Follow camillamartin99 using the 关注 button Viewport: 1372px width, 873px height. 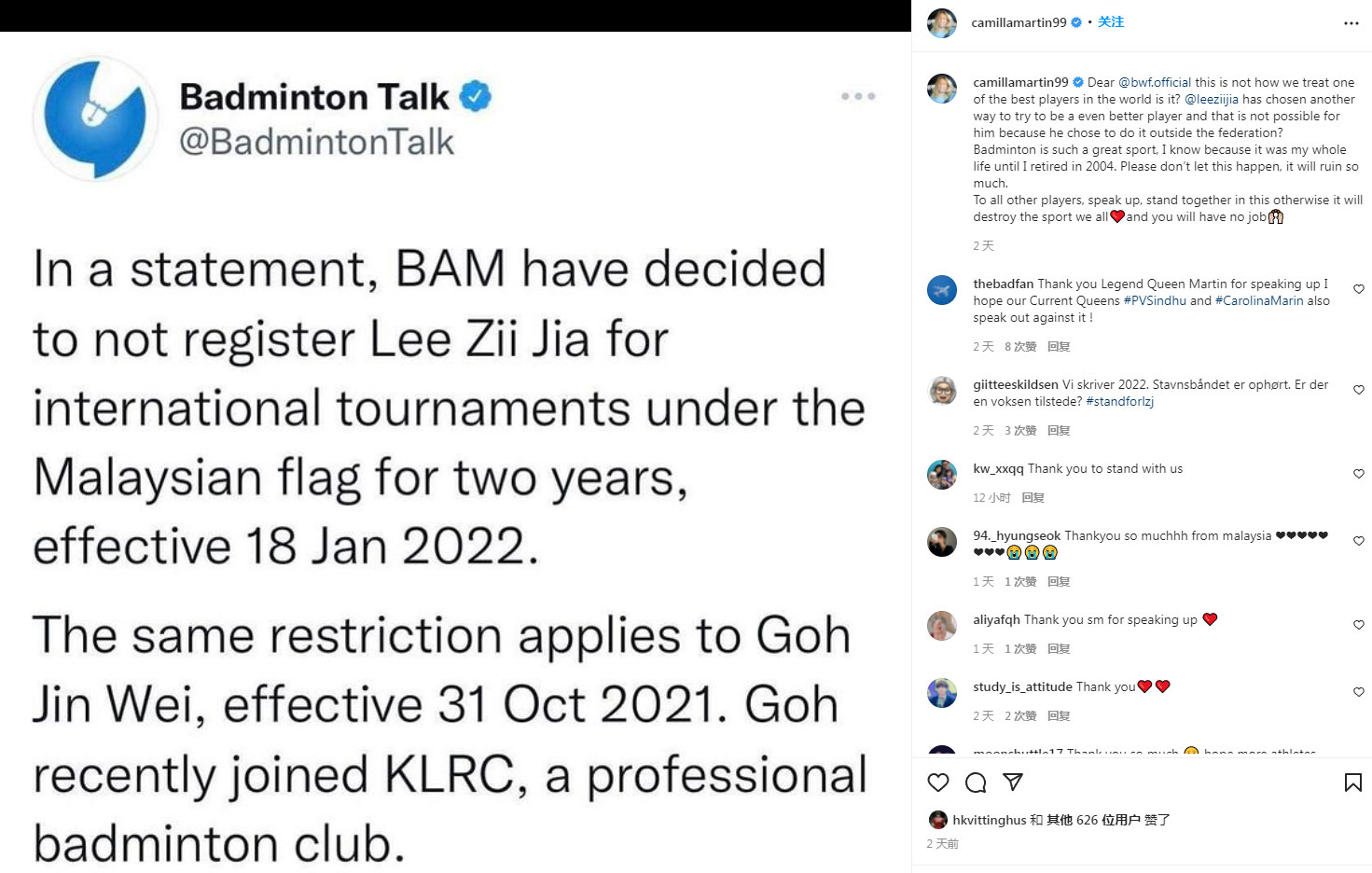click(1111, 22)
